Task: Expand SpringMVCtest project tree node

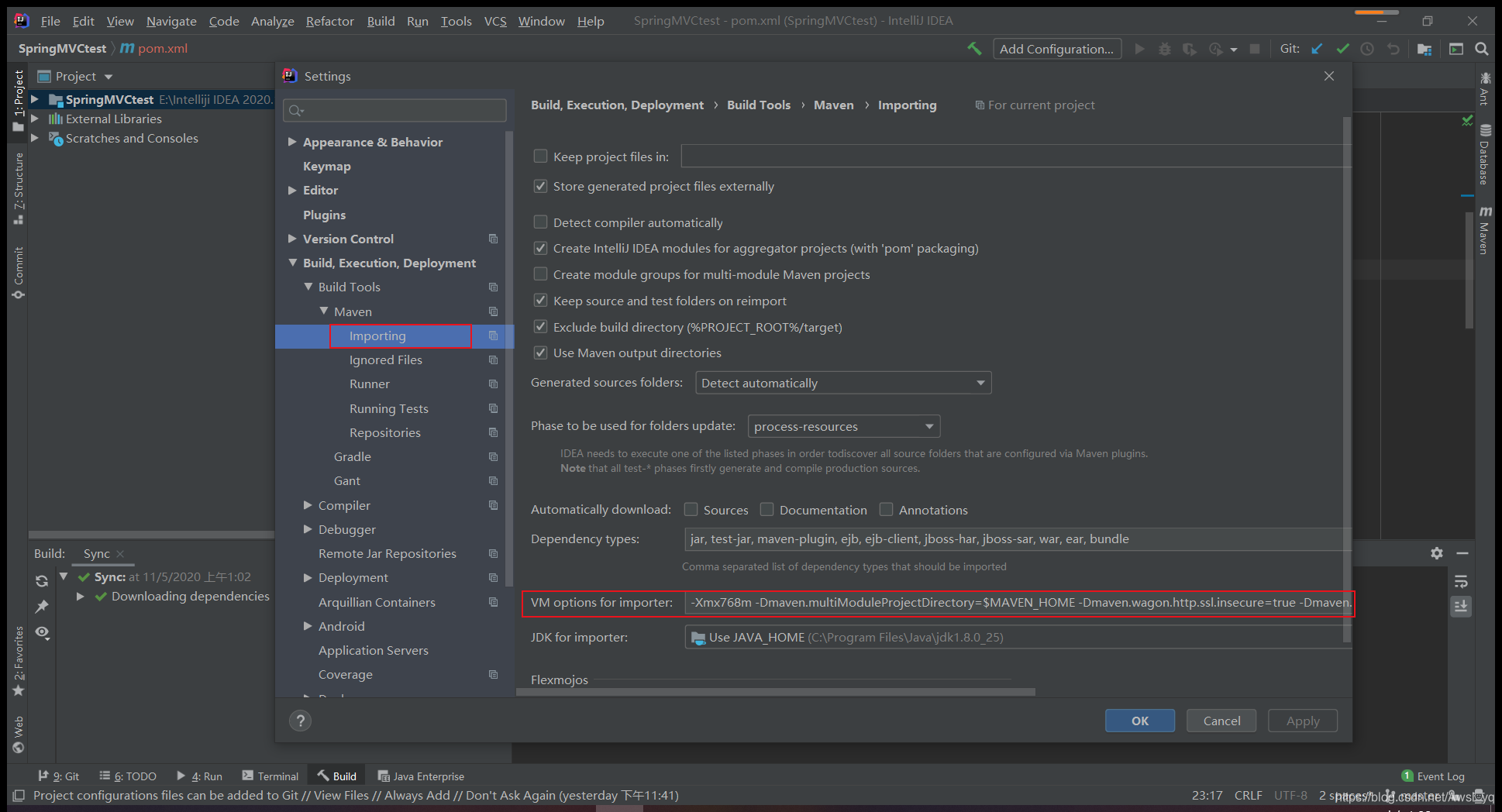Action: point(34,99)
